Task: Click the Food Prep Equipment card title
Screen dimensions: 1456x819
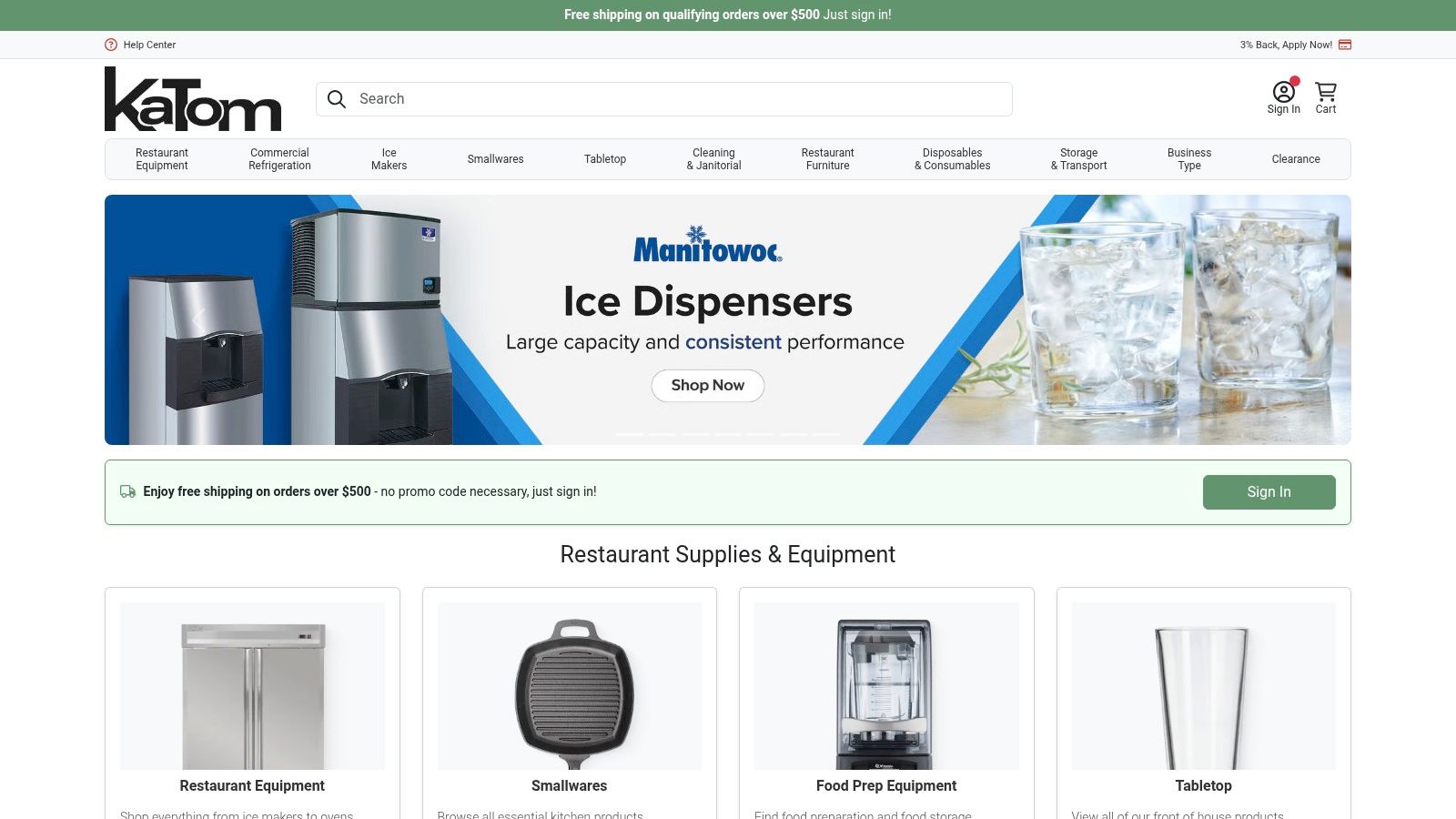Action: click(886, 785)
